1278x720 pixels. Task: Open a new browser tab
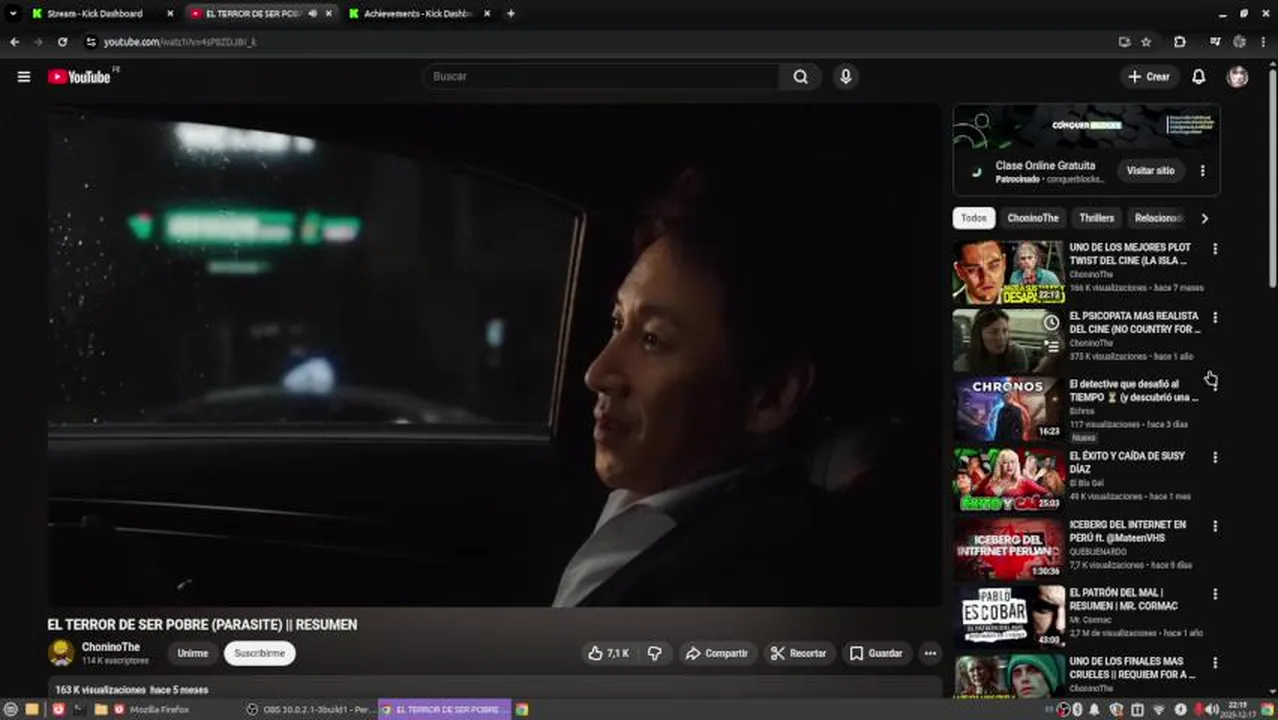(x=511, y=14)
